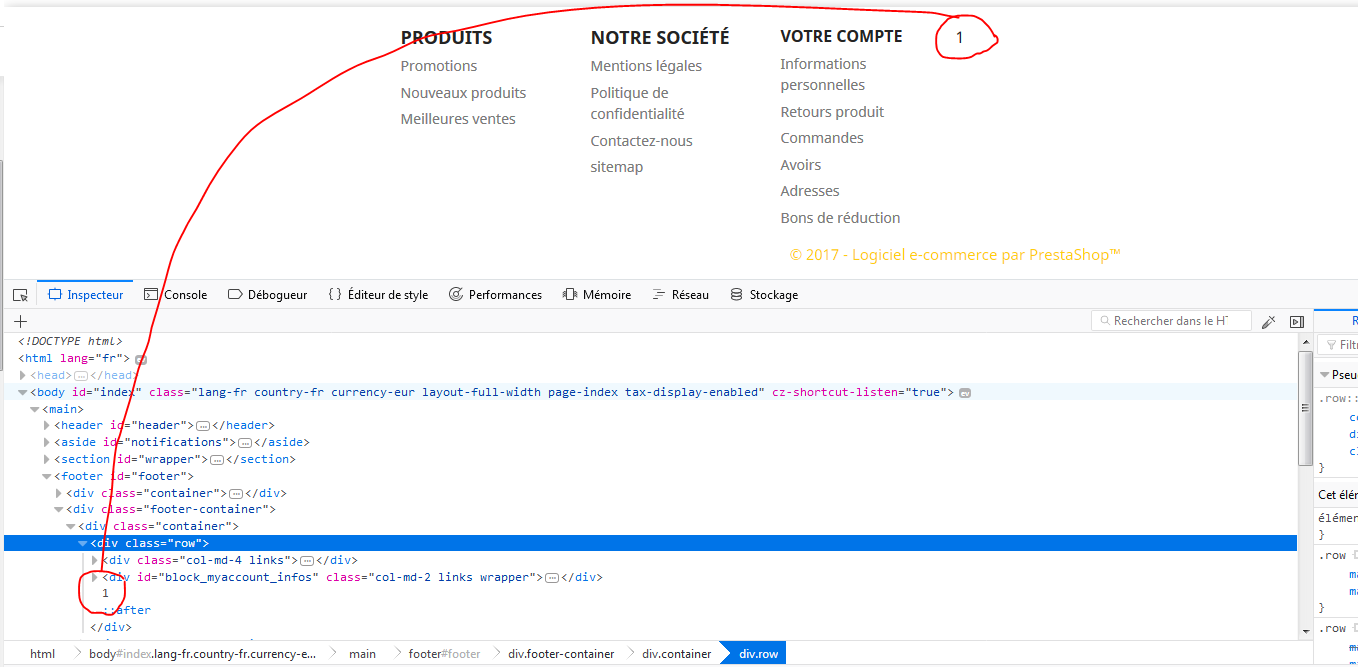
Task: Switch to the Réseau tab
Action: (680, 295)
